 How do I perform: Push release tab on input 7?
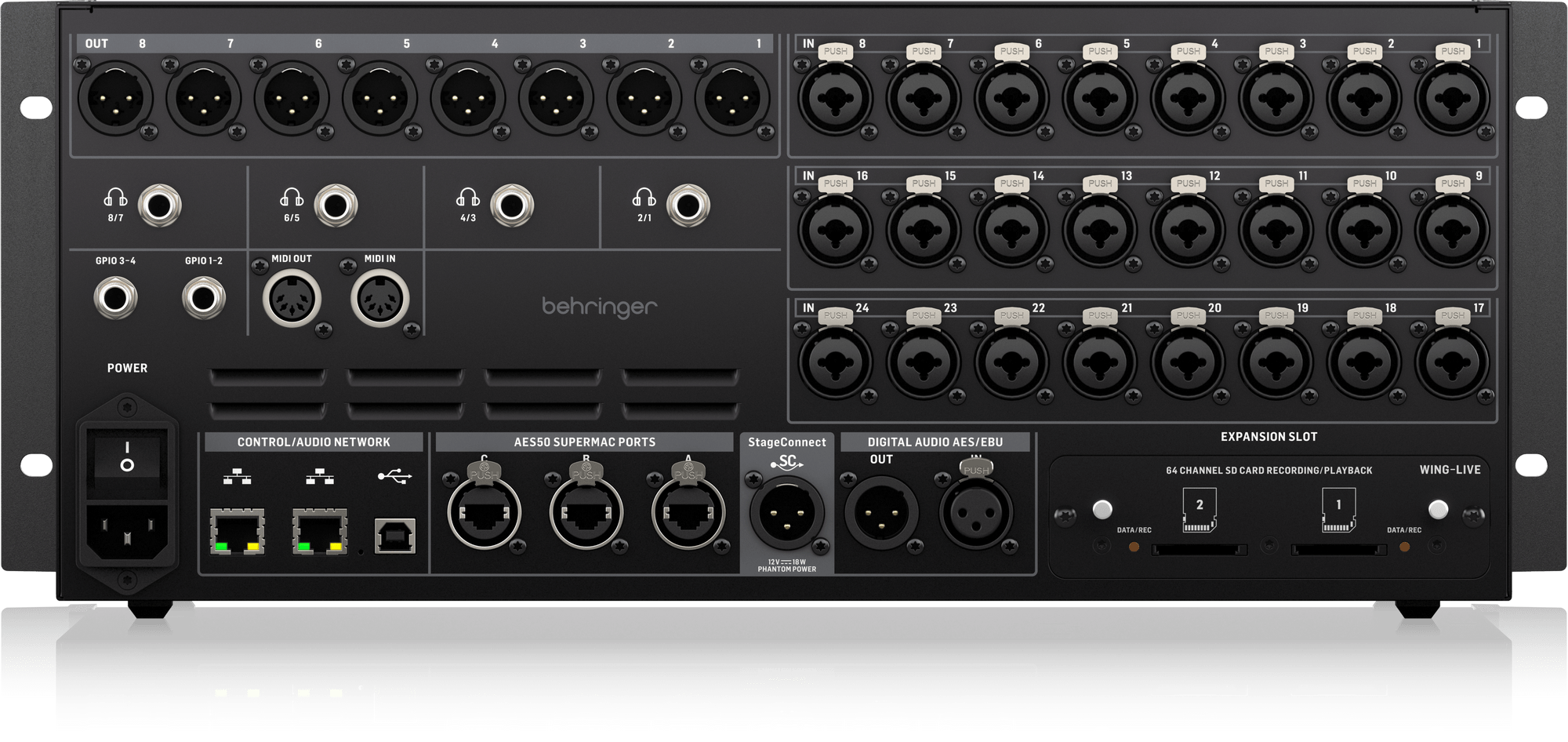[x=924, y=52]
